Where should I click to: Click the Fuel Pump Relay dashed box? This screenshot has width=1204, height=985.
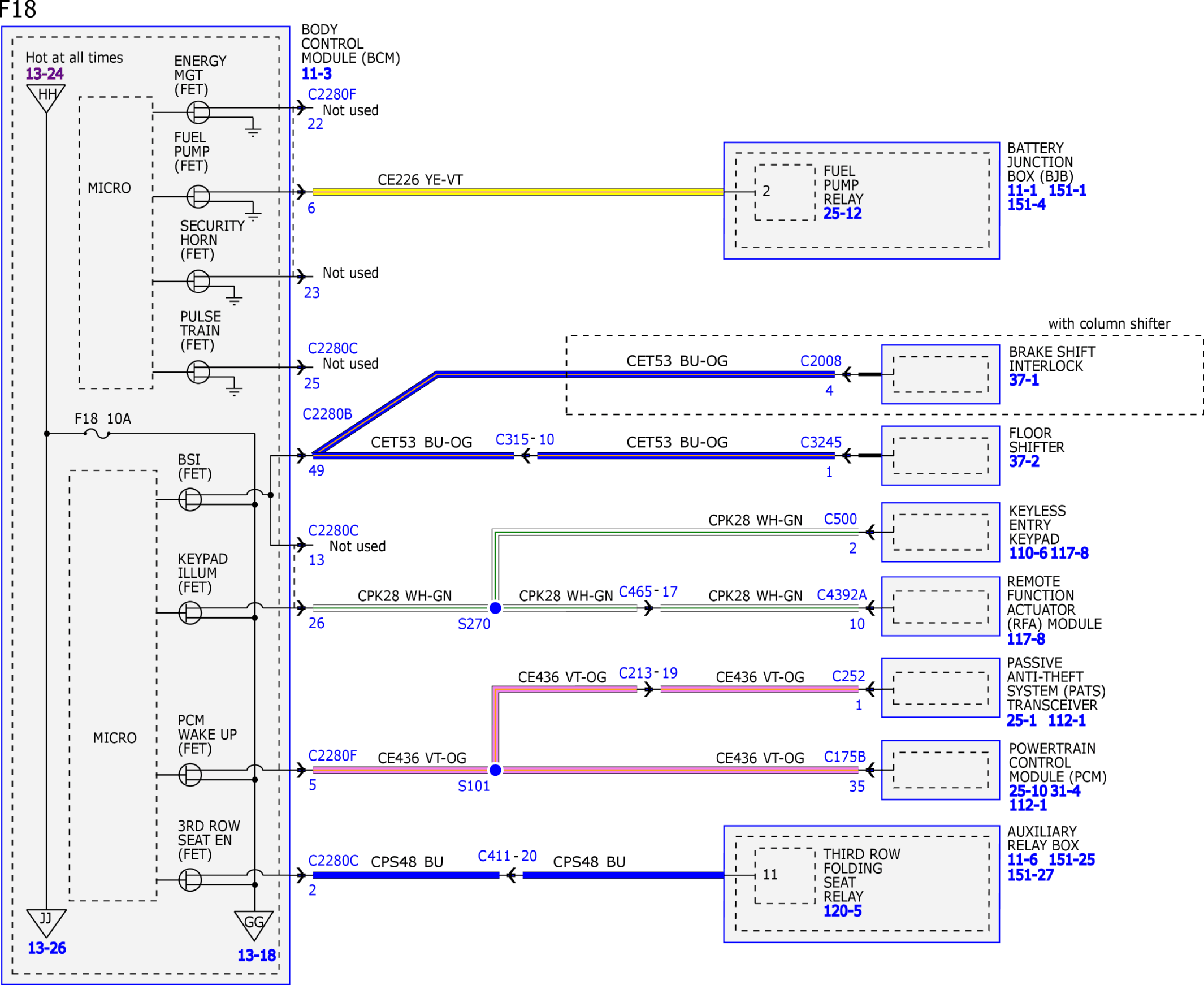click(x=785, y=192)
